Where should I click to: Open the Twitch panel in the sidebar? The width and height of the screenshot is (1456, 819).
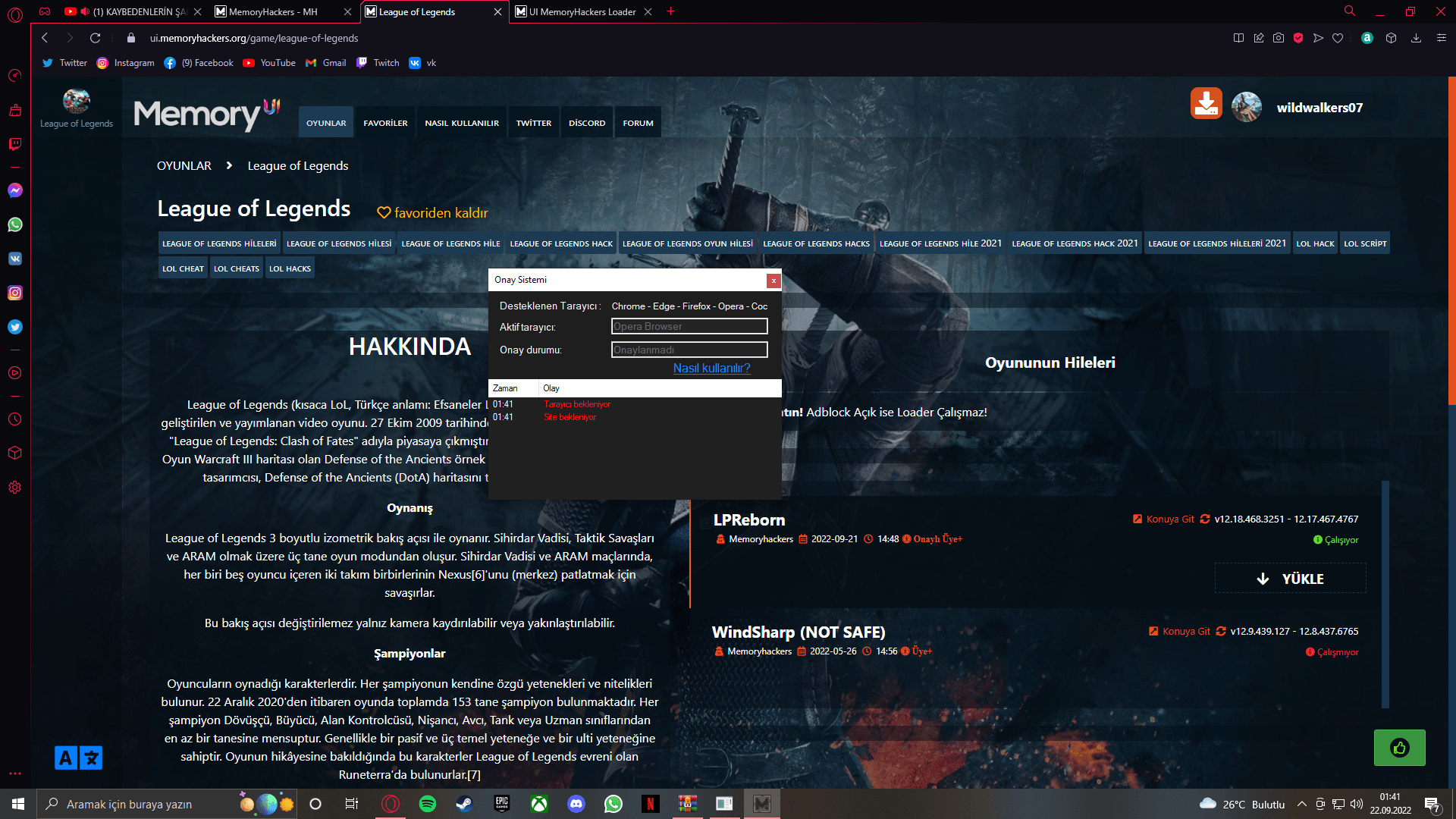click(x=15, y=144)
